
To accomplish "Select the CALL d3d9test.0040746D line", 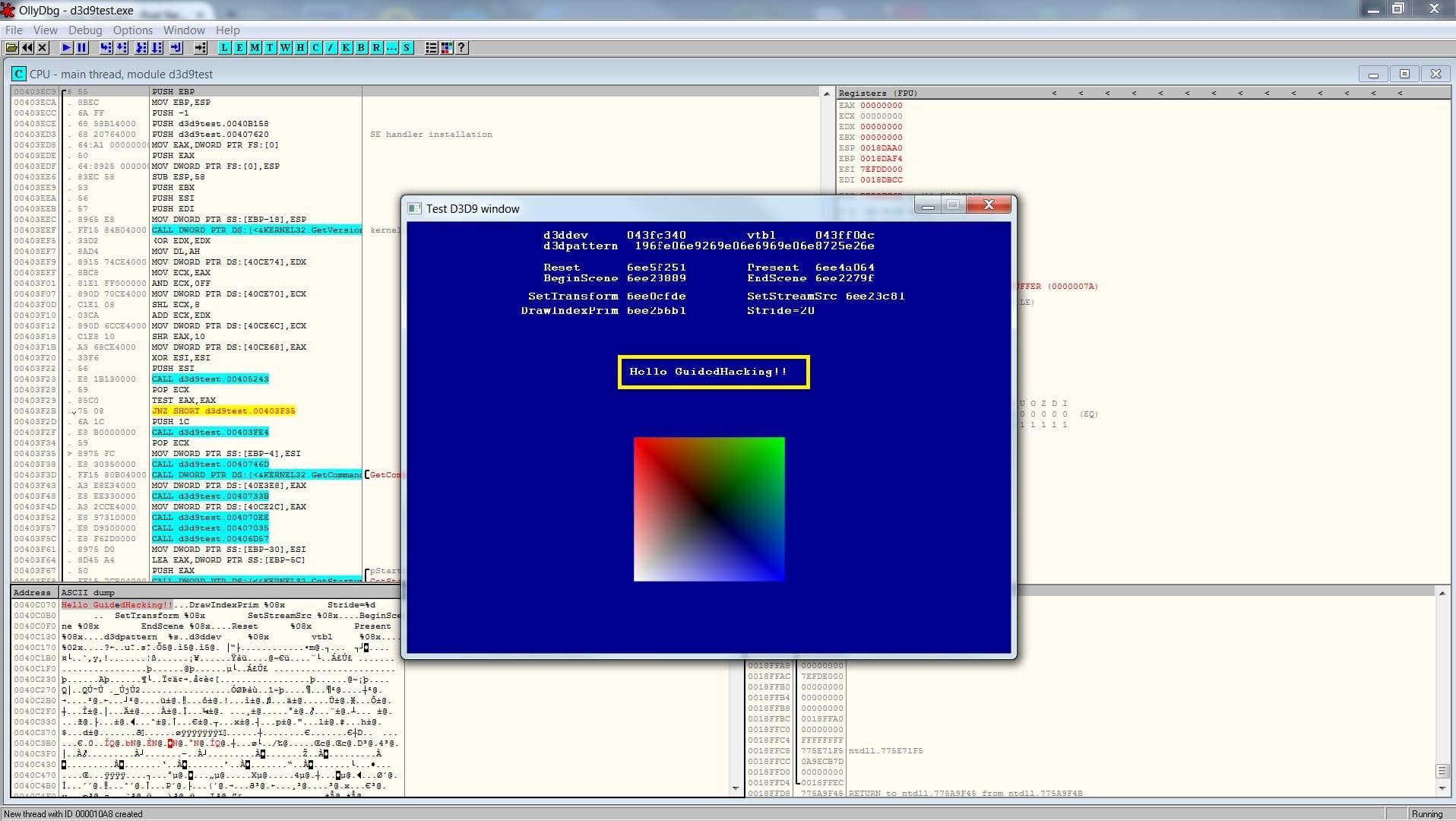I will [210, 464].
